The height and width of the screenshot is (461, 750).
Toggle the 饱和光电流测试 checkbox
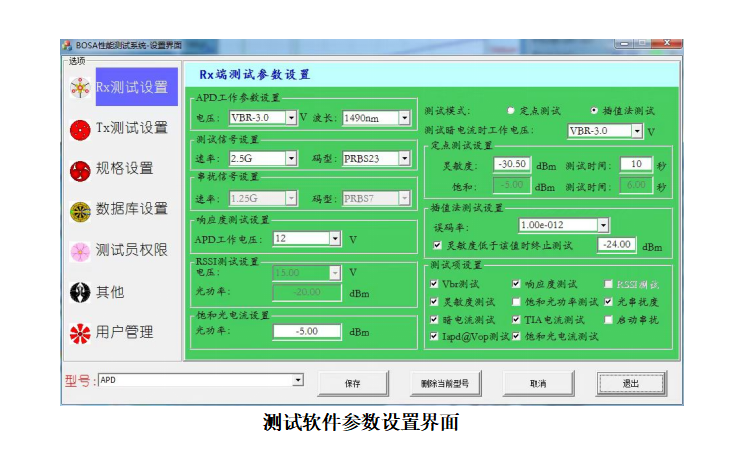tap(516, 336)
